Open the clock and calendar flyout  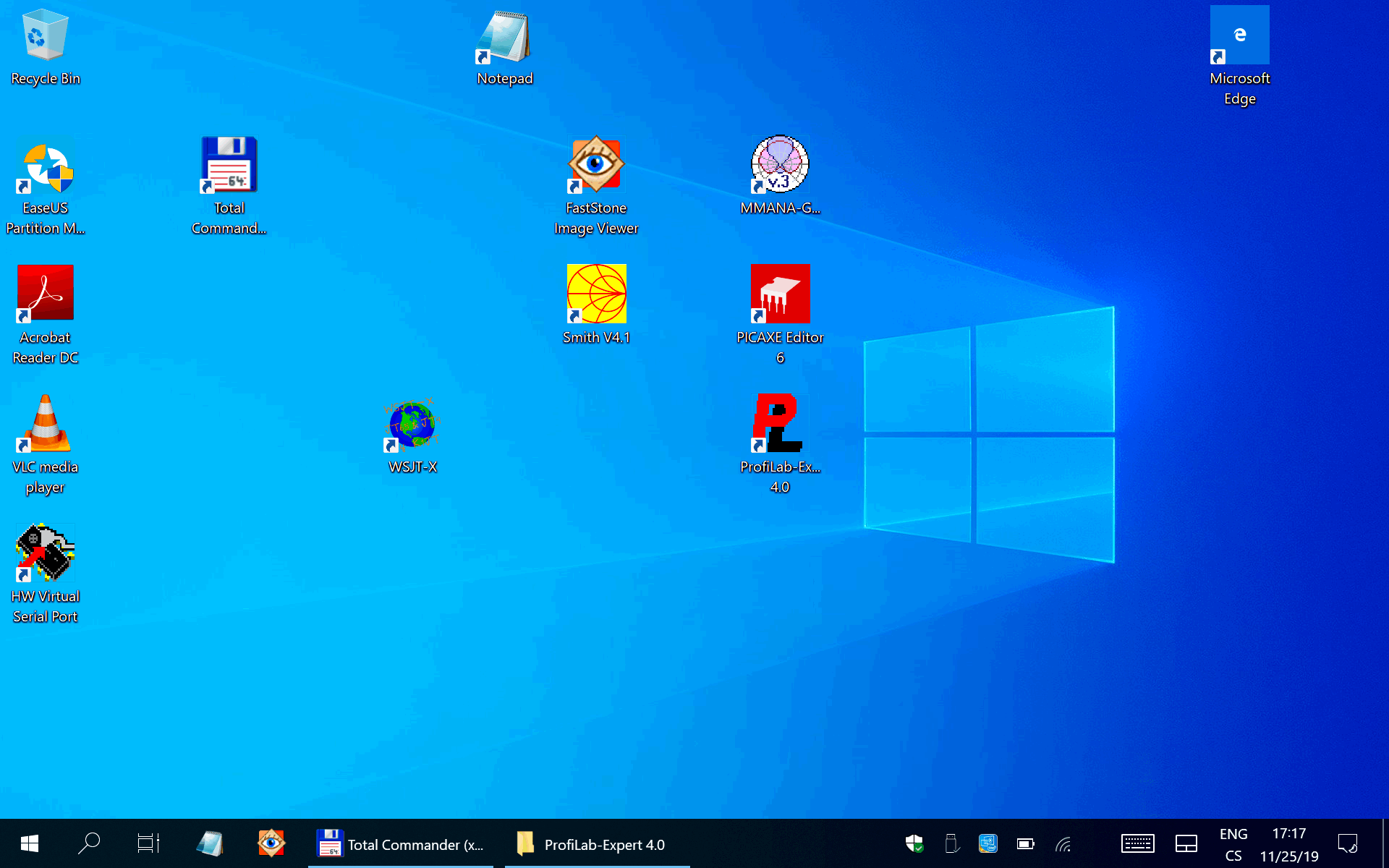(1288, 843)
